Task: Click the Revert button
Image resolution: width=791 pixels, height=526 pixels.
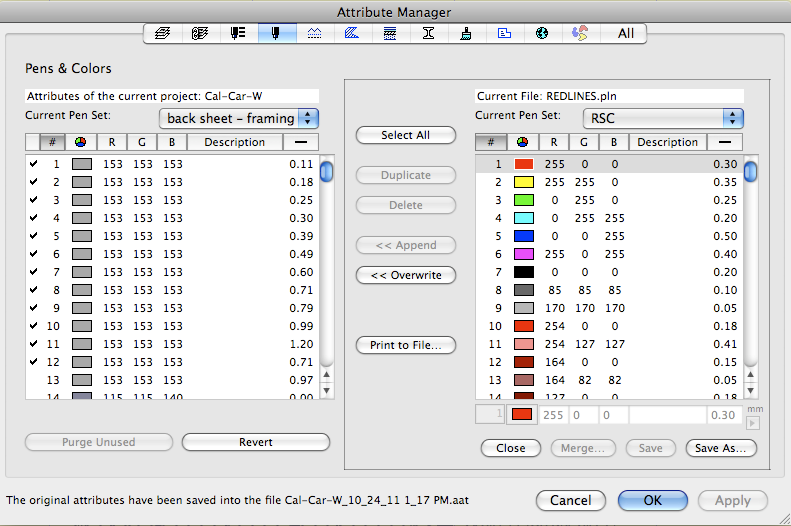Action: tap(256, 442)
